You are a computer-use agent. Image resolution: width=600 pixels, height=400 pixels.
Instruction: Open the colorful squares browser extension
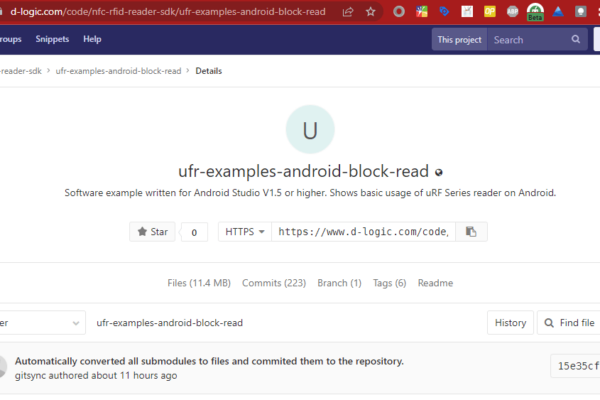[x=422, y=12]
